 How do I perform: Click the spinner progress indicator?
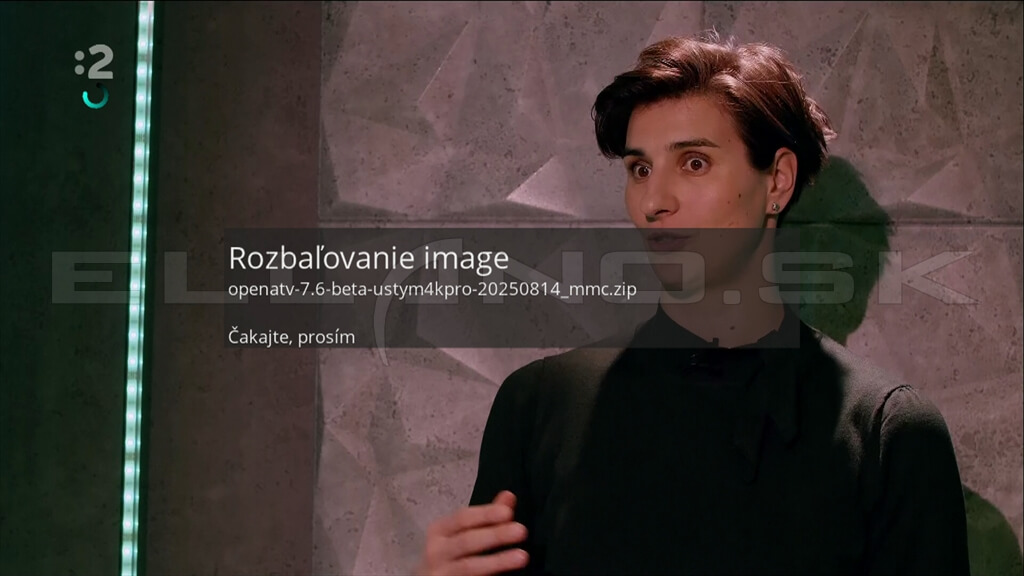[x=96, y=97]
